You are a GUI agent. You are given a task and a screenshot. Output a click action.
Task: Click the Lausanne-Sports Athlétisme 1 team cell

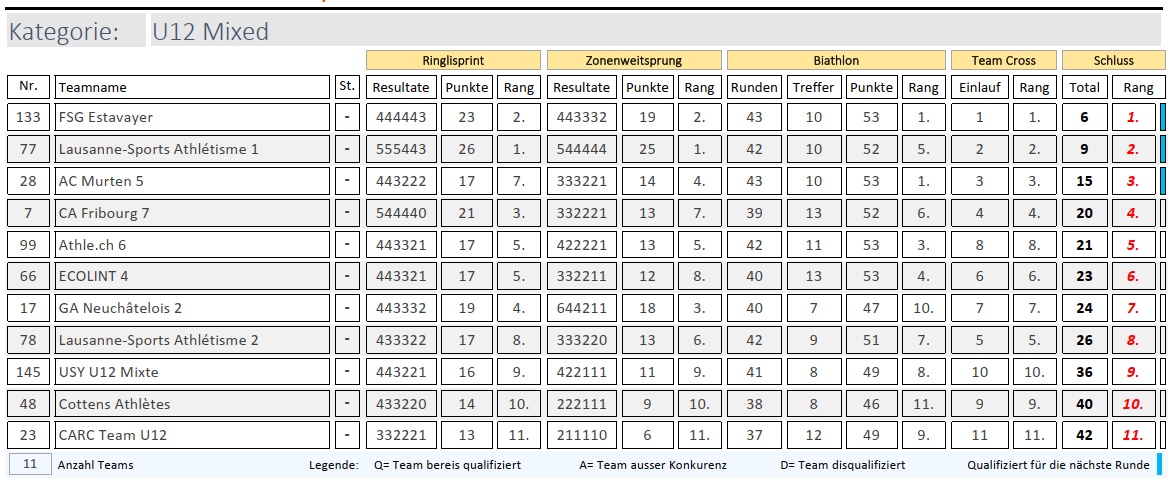[192, 149]
